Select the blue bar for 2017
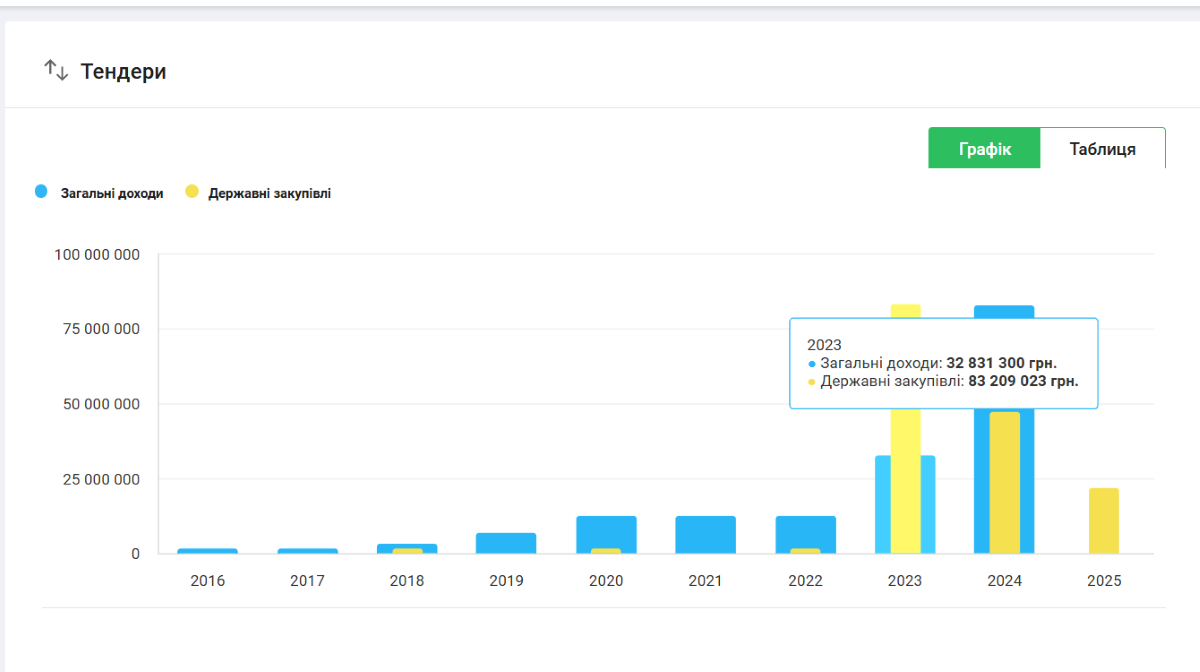The height and width of the screenshot is (672, 1200). pos(307,550)
